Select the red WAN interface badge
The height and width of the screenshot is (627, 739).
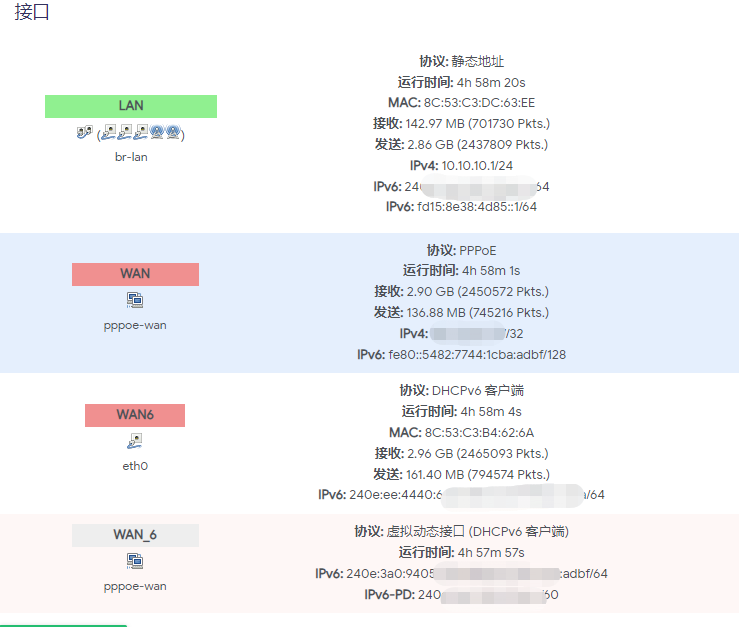click(x=135, y=274)
